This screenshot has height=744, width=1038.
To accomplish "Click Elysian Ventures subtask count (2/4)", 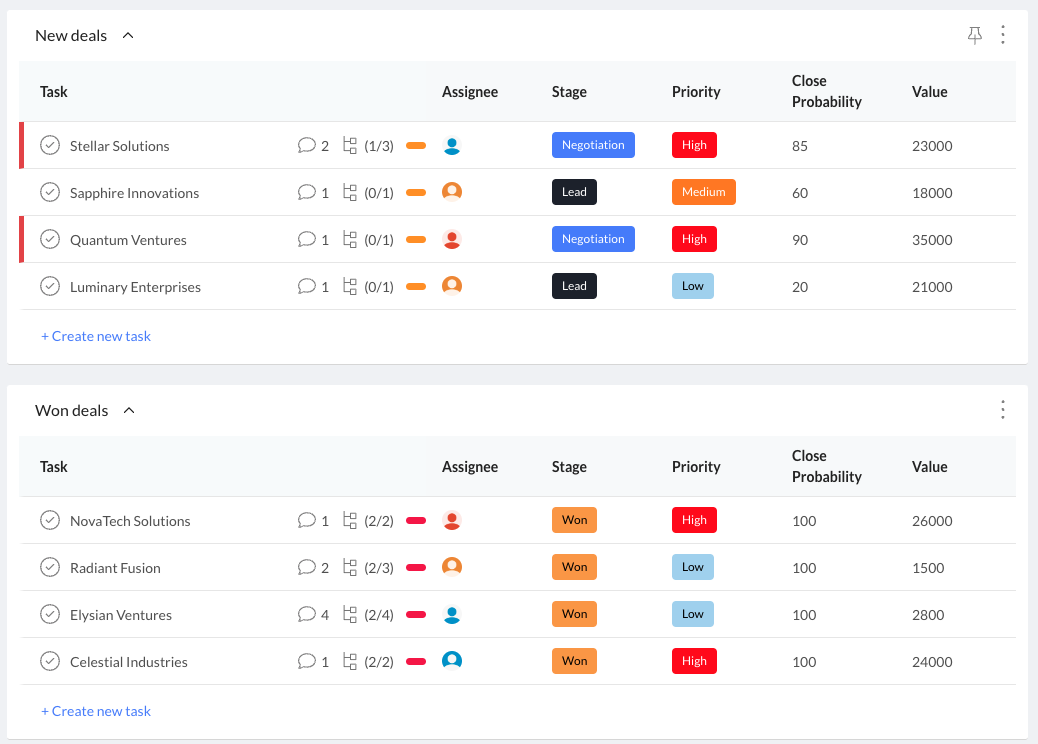I will pyautogui.click(x=379, y=615).
